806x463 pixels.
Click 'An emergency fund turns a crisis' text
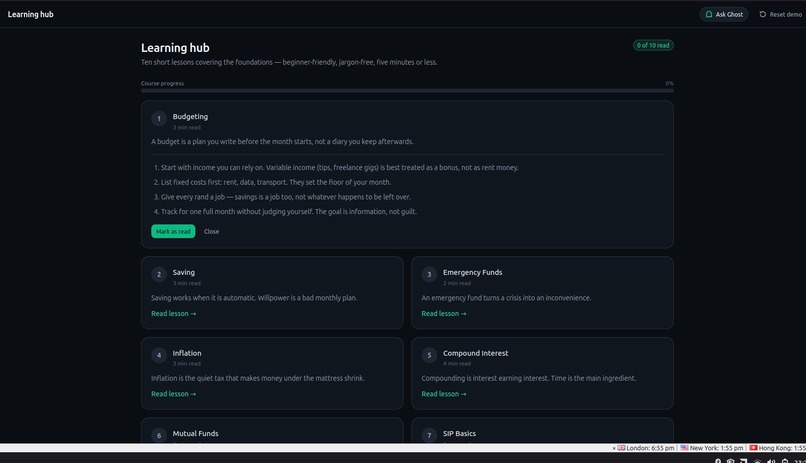pyautogui.click(x=506, y=298)
